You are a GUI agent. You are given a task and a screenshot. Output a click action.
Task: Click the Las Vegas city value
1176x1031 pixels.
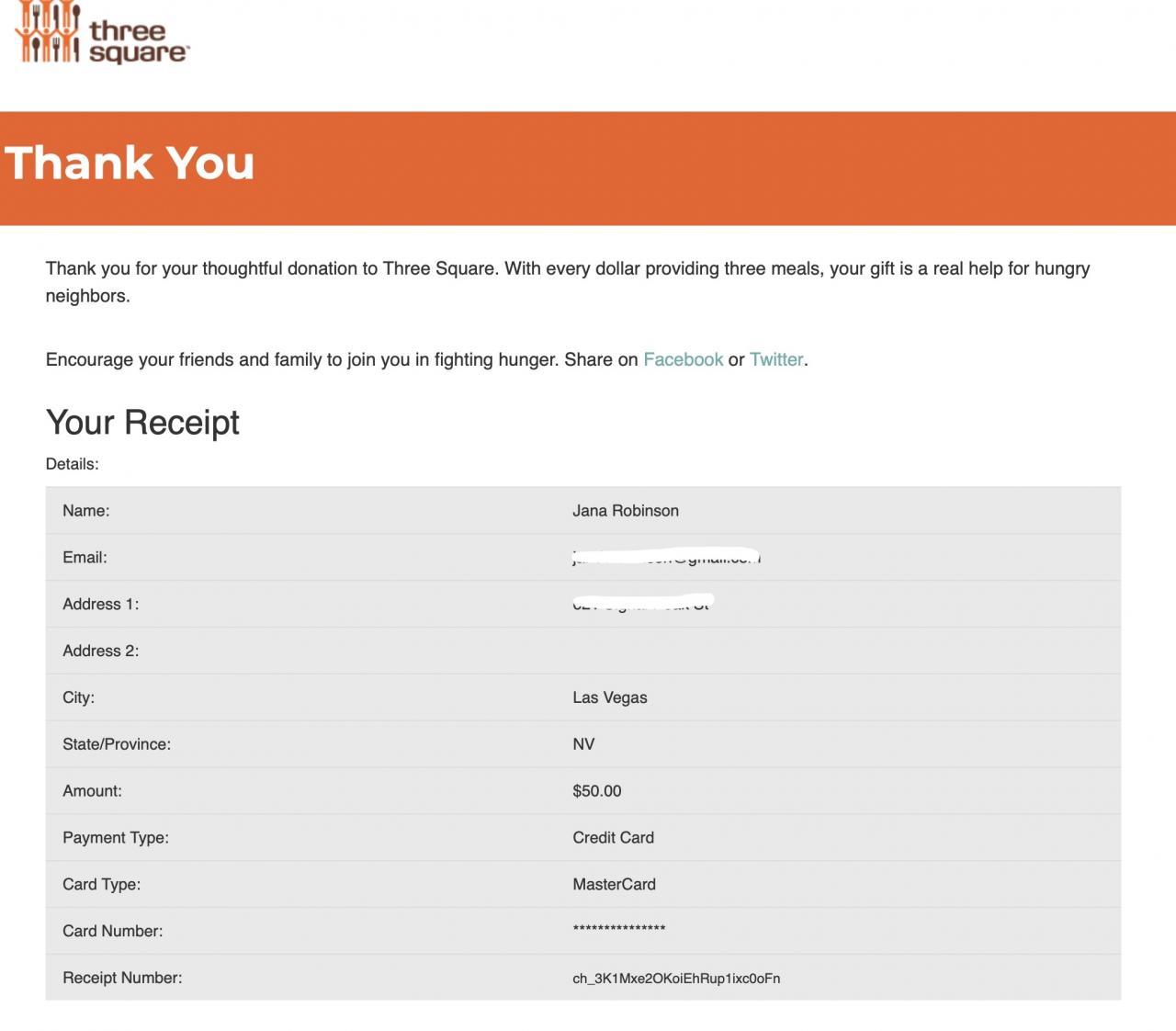tap(609, 697)
